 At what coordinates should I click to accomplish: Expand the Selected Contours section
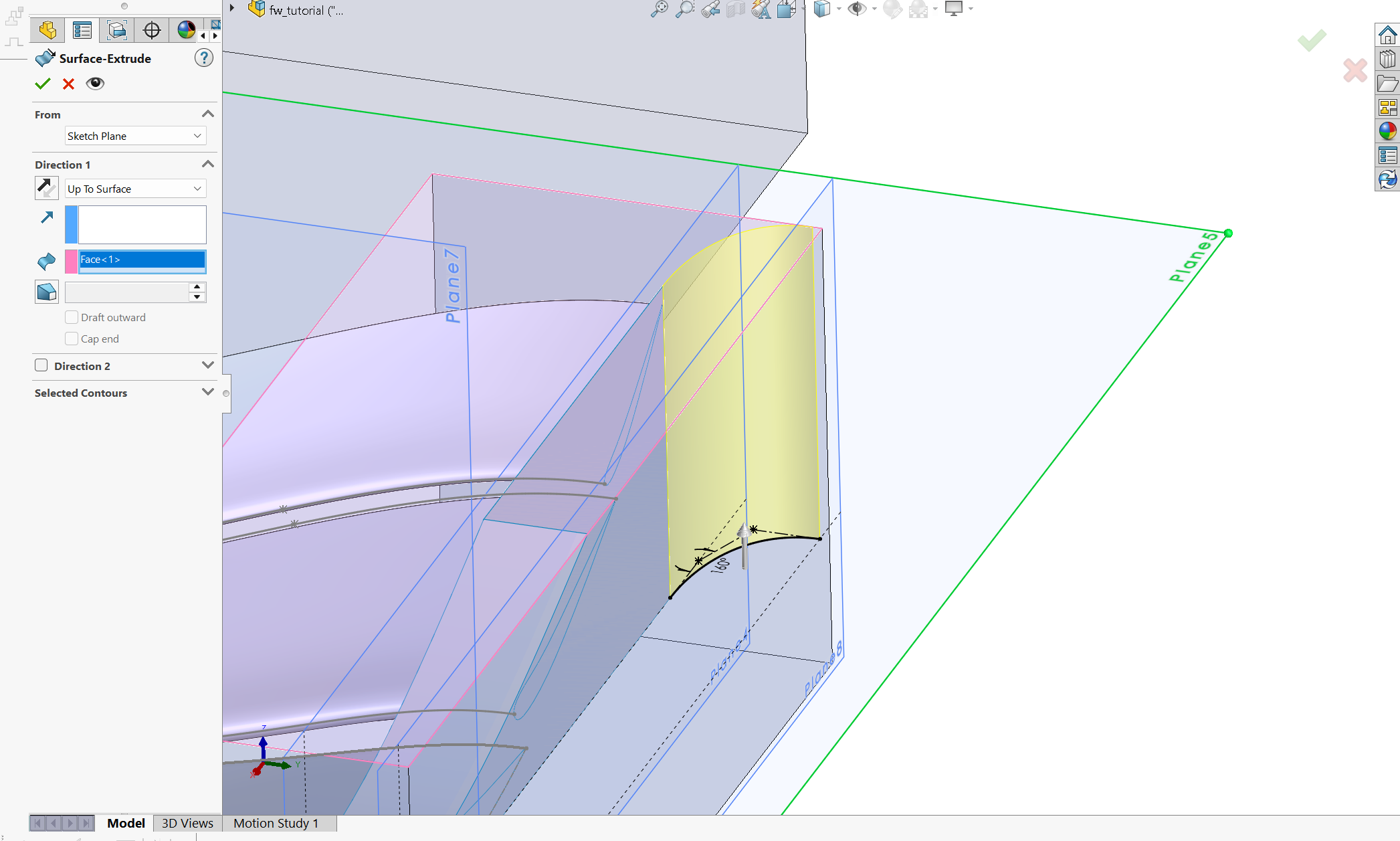[208, 393]
